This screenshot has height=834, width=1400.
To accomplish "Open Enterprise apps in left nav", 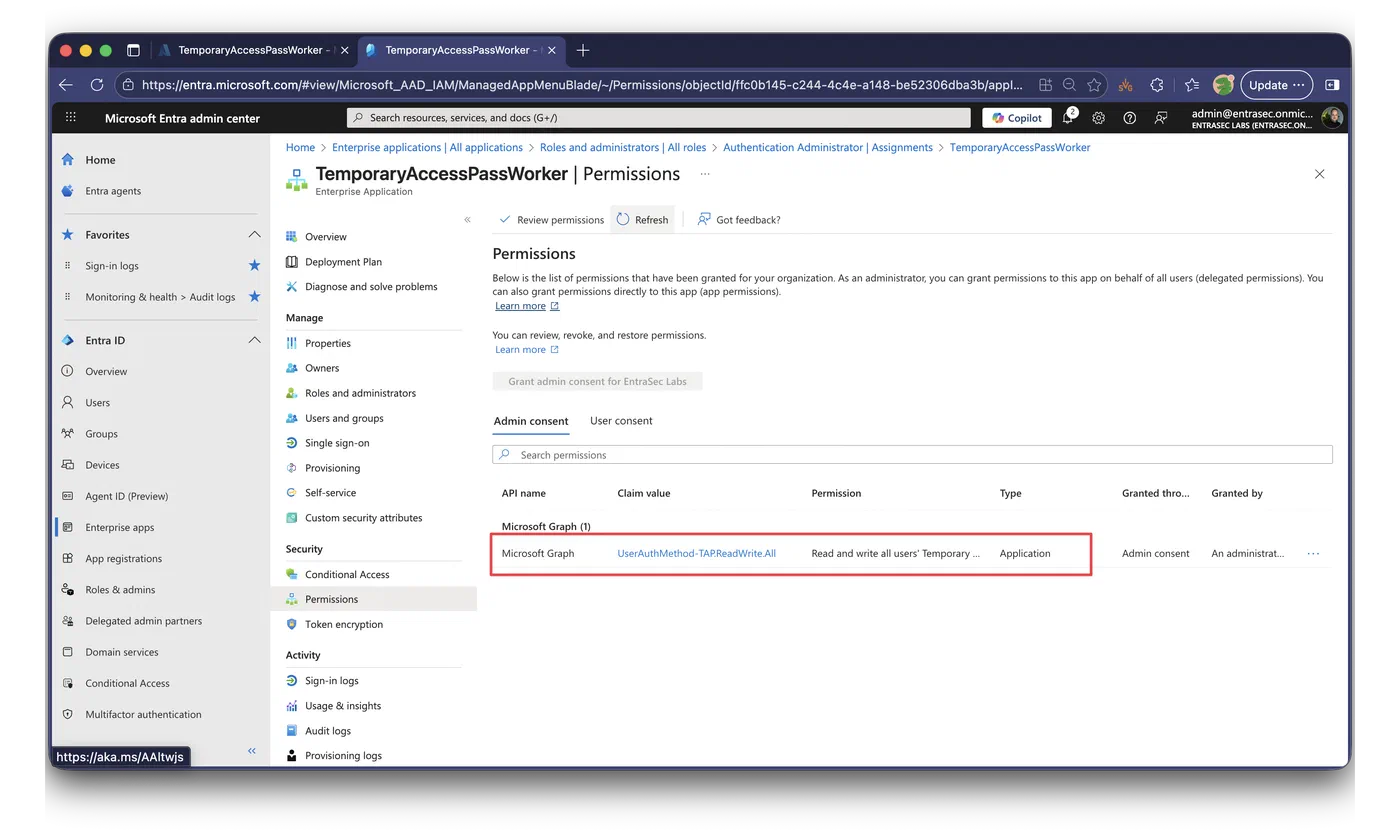I will [120, 527].
